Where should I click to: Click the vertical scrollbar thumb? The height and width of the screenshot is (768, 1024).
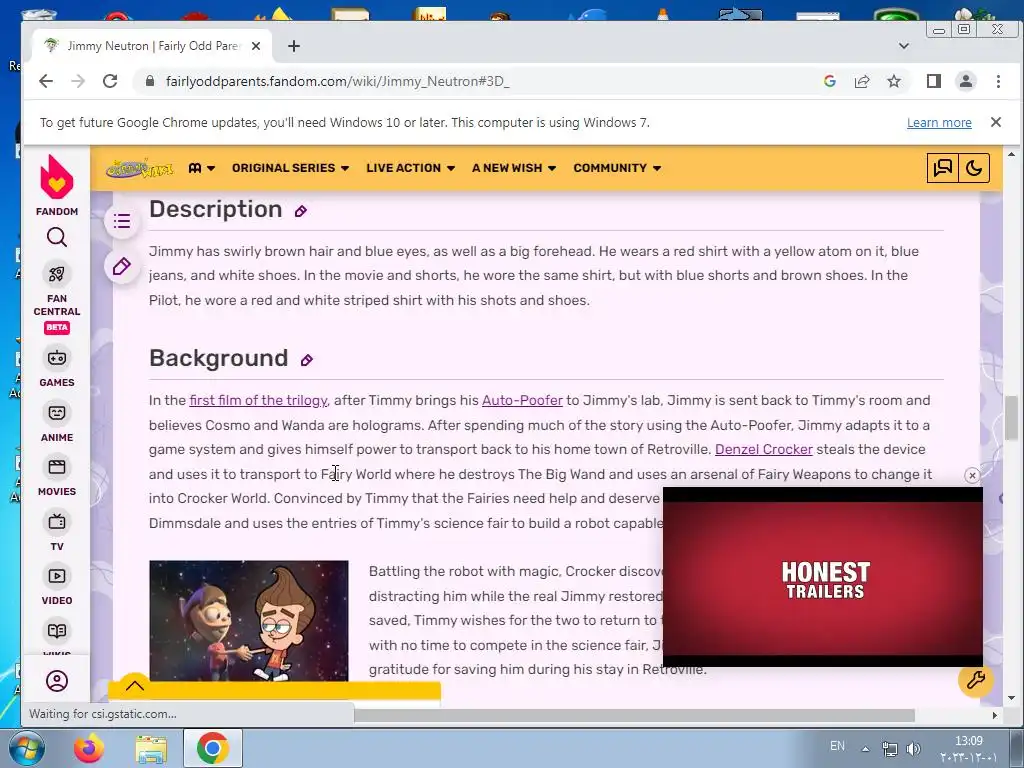click(1012, 418)
